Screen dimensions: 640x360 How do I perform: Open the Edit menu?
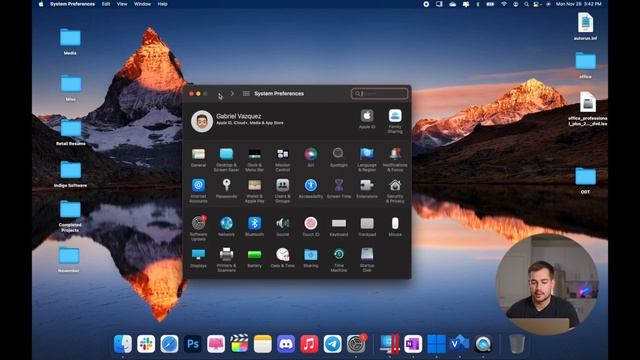pos(106,4)
